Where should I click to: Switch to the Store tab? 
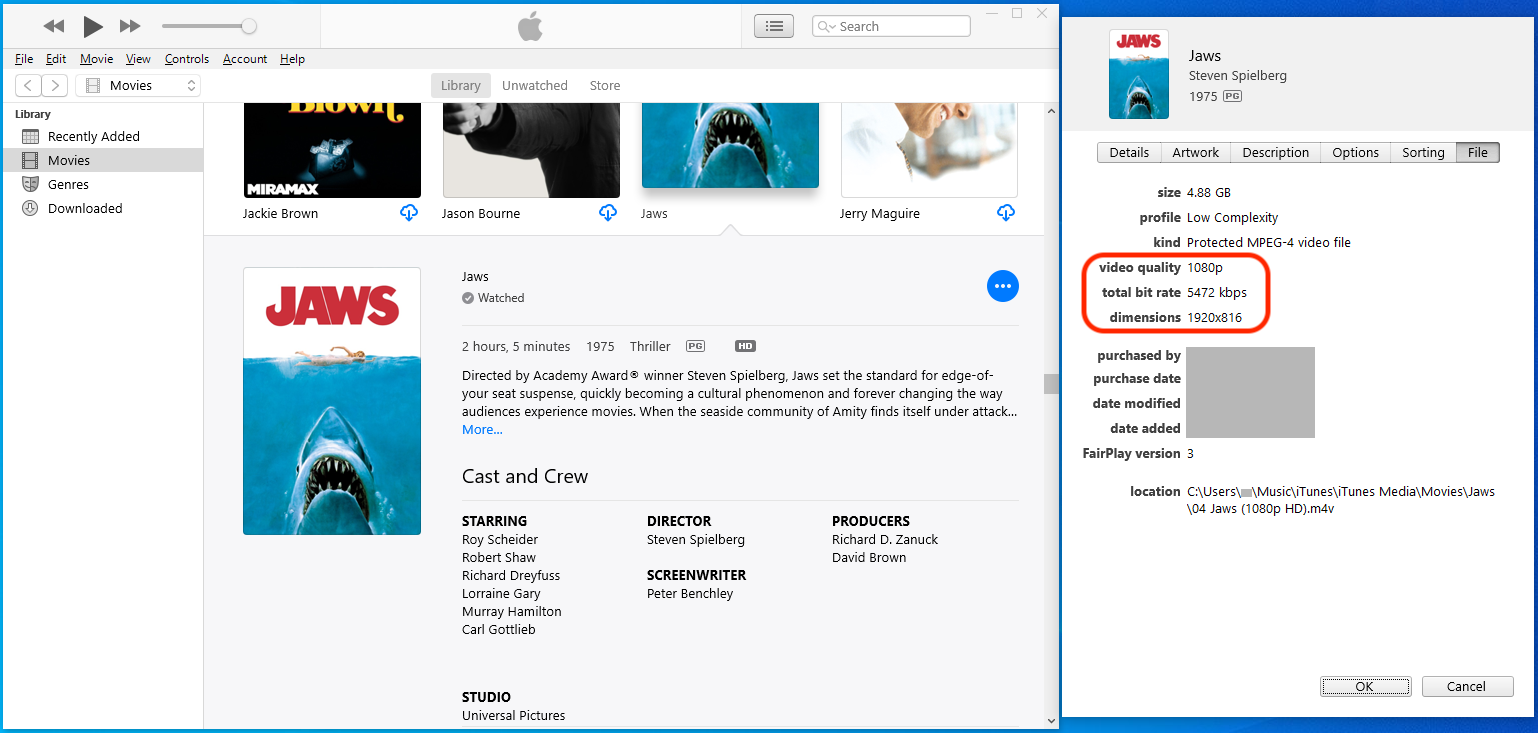point(605,86)
